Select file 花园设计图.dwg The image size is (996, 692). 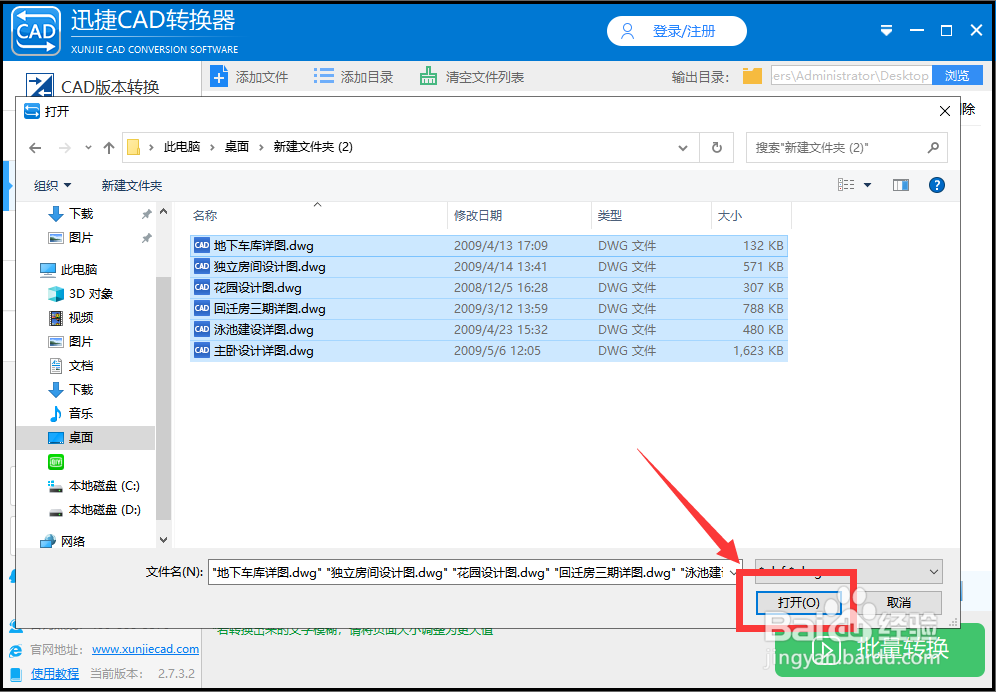coord(488,287)
